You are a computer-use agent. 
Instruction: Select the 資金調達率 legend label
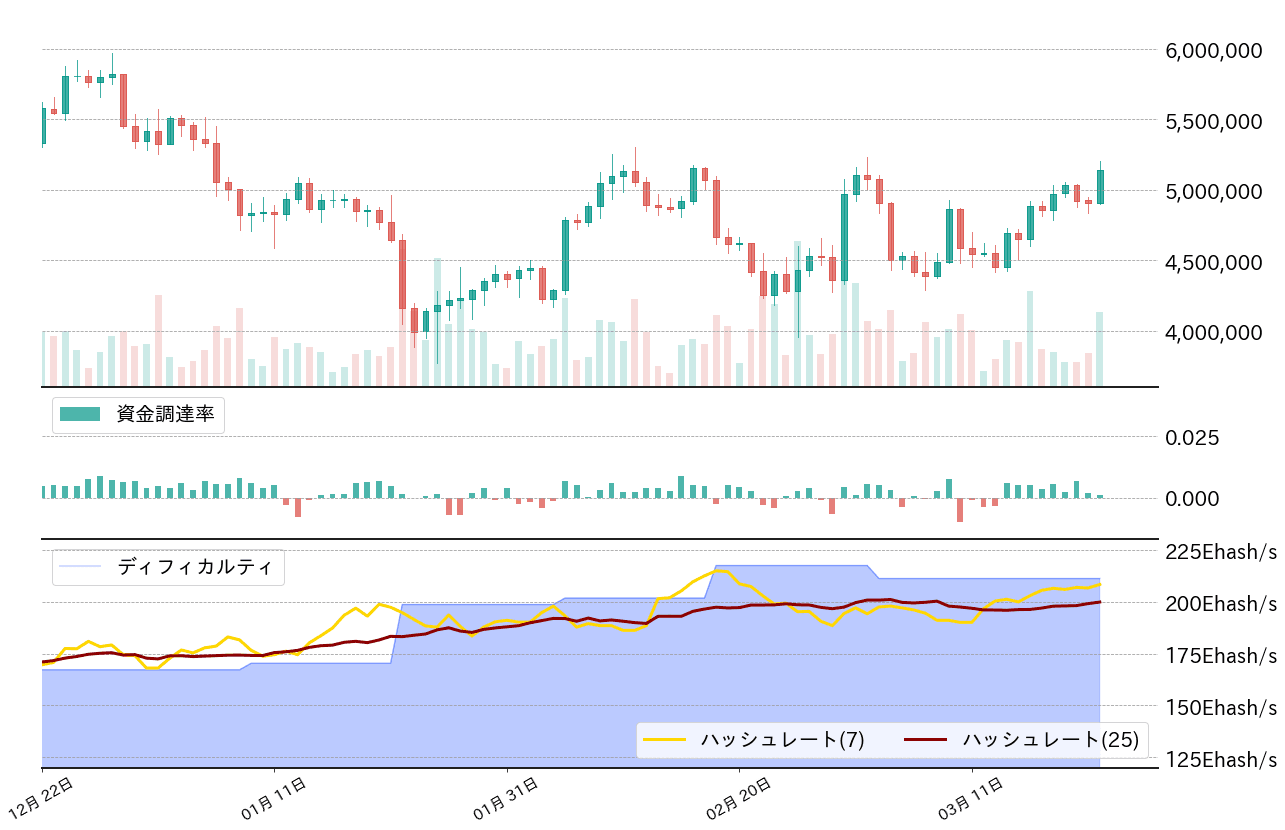(165, 415)
